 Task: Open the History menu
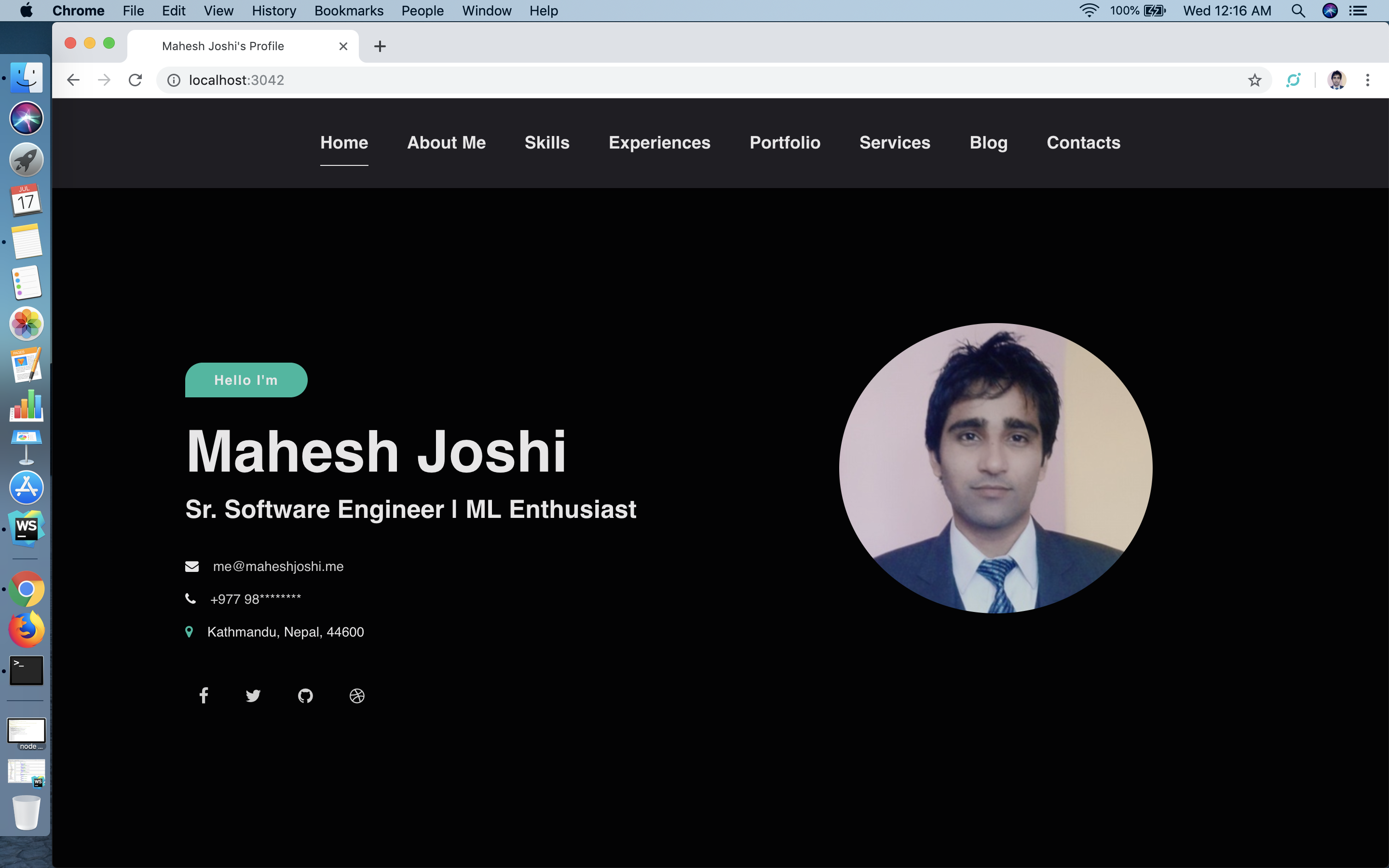pyautogui.click(x=274, y=11)
